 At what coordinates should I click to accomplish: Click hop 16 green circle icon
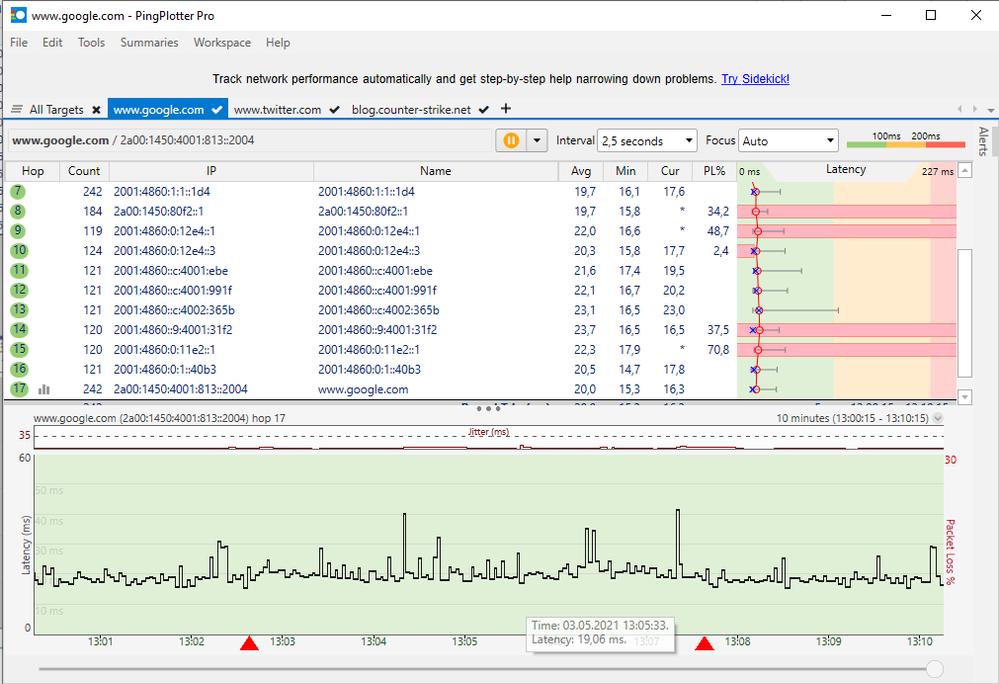(x=19, y=369)
